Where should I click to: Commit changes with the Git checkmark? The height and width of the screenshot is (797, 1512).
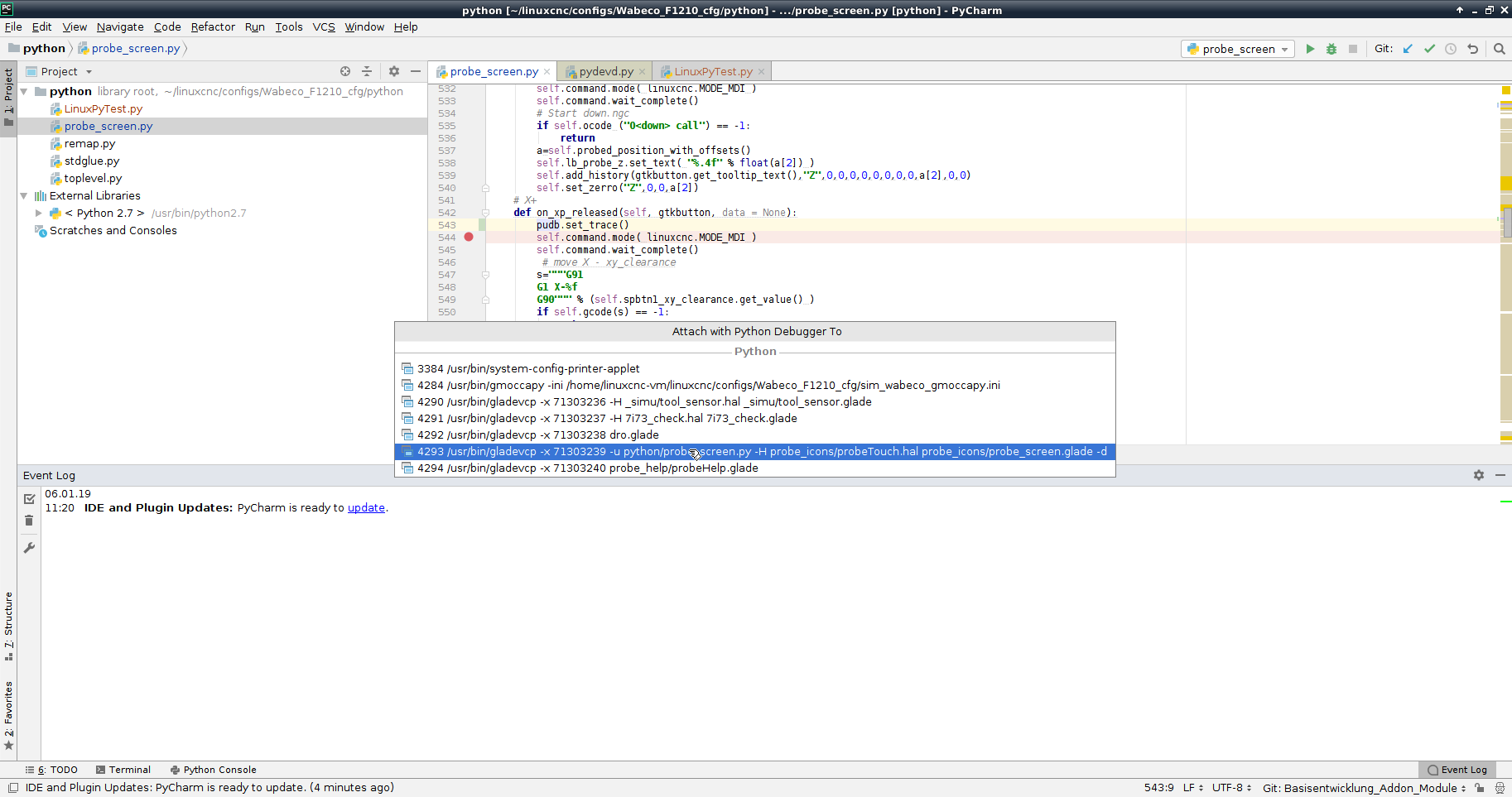[x=1429, y=49]
